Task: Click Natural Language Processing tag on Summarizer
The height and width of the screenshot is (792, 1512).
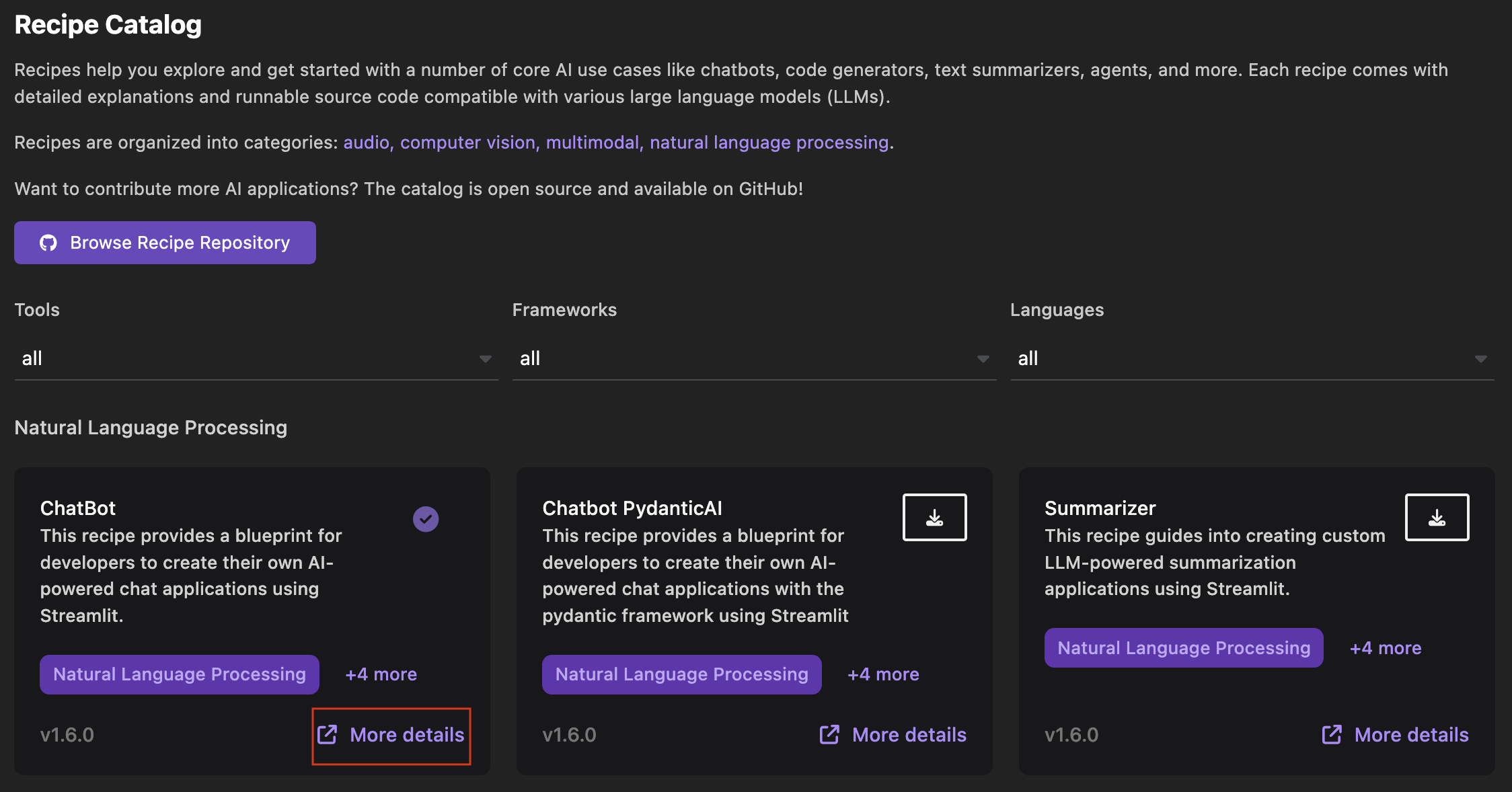Action: (1183, 648)
